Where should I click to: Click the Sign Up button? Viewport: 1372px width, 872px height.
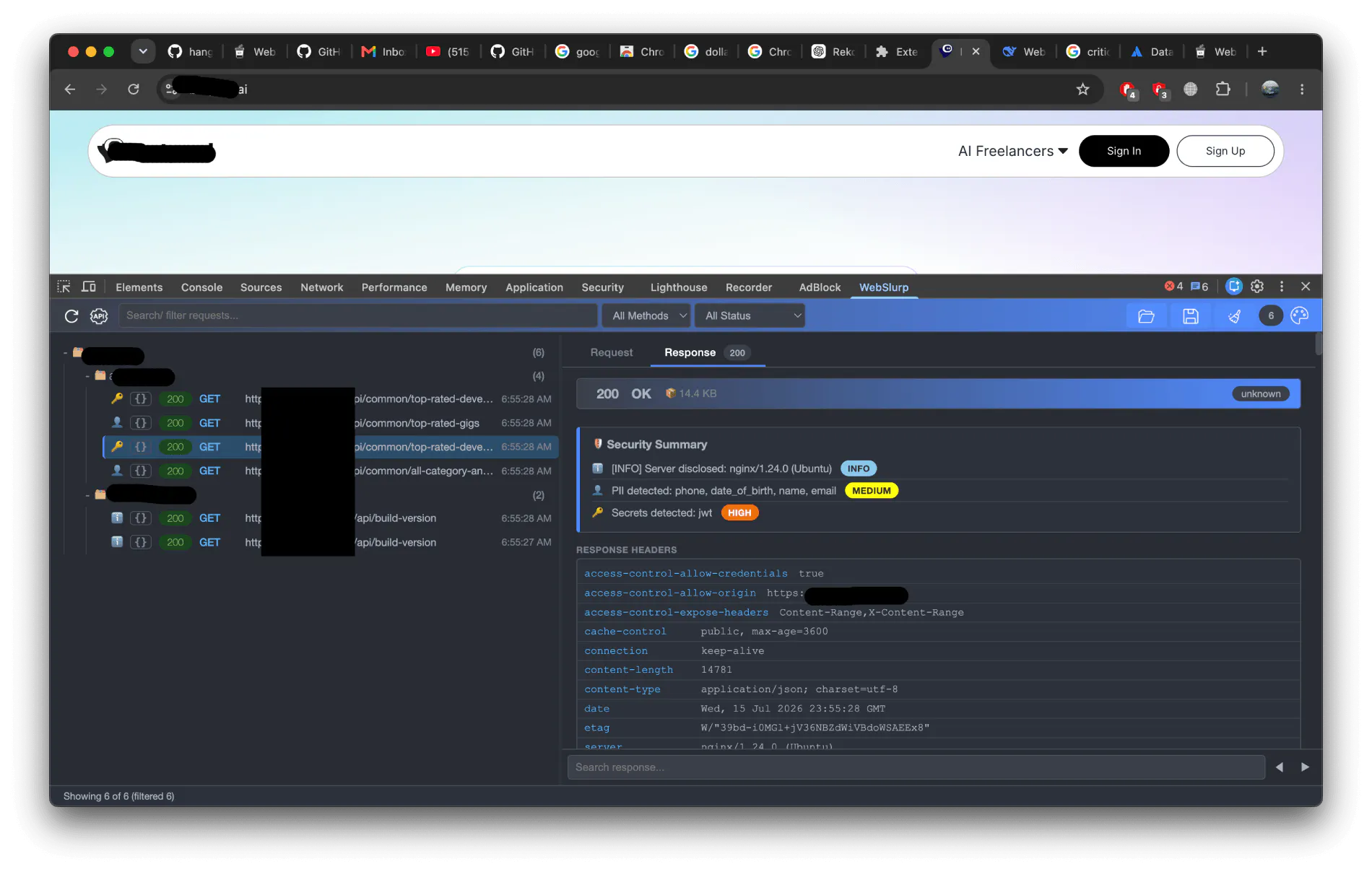(1225, 151)
